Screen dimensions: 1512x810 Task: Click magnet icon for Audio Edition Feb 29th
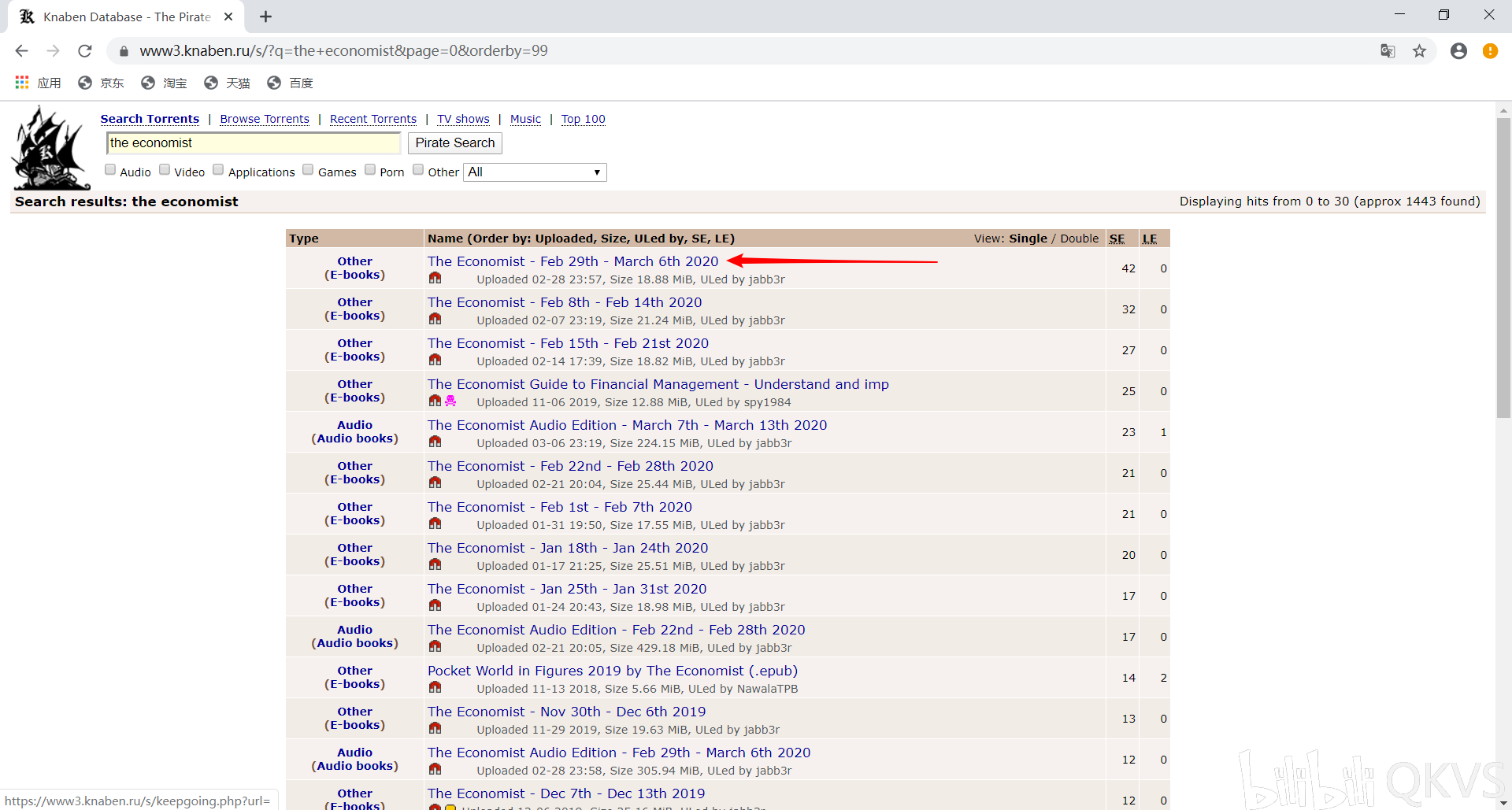coord(435,770)
